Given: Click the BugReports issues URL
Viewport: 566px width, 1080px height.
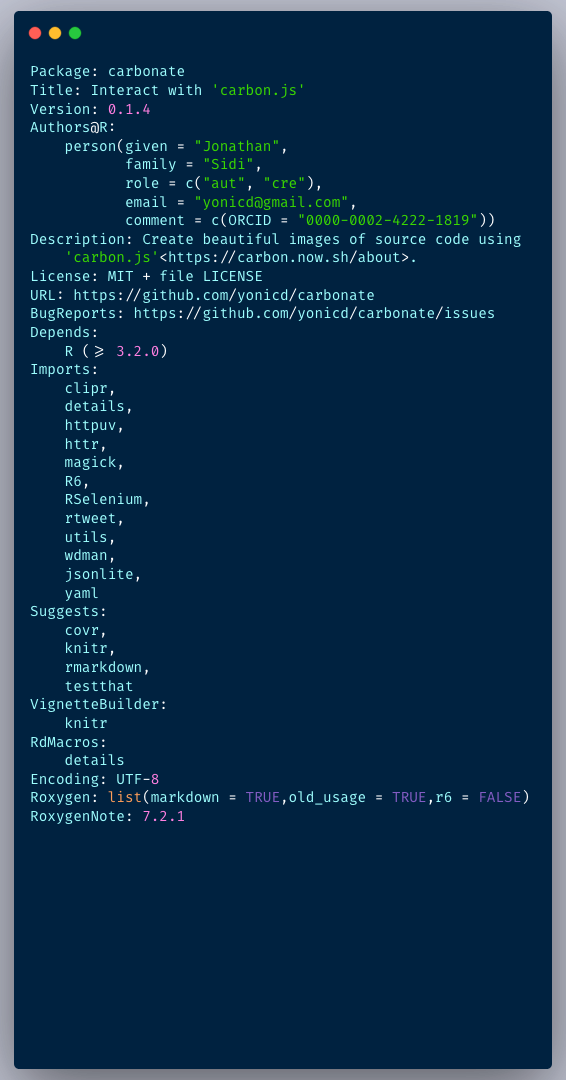Looking at the screenshot, I should [314, 313].
